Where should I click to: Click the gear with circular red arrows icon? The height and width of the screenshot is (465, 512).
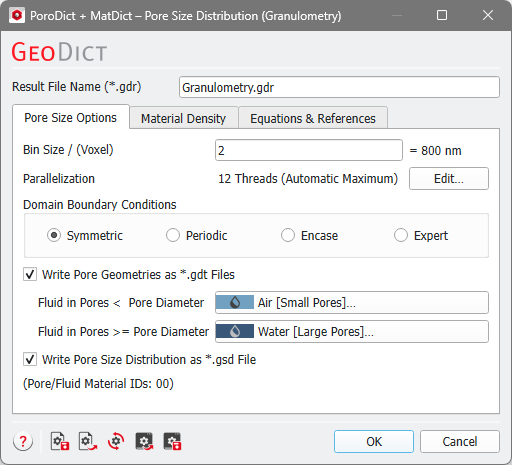tap(116, 441)
